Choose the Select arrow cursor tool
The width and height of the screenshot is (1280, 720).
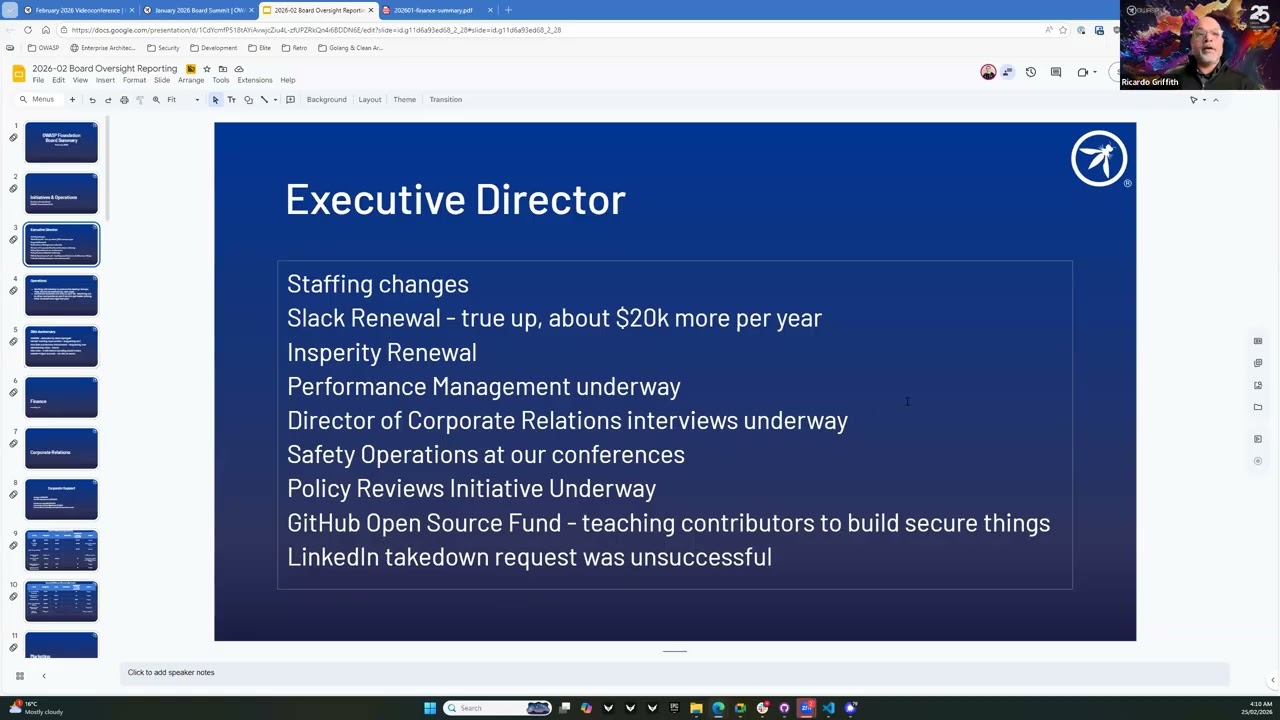point(215,100)
